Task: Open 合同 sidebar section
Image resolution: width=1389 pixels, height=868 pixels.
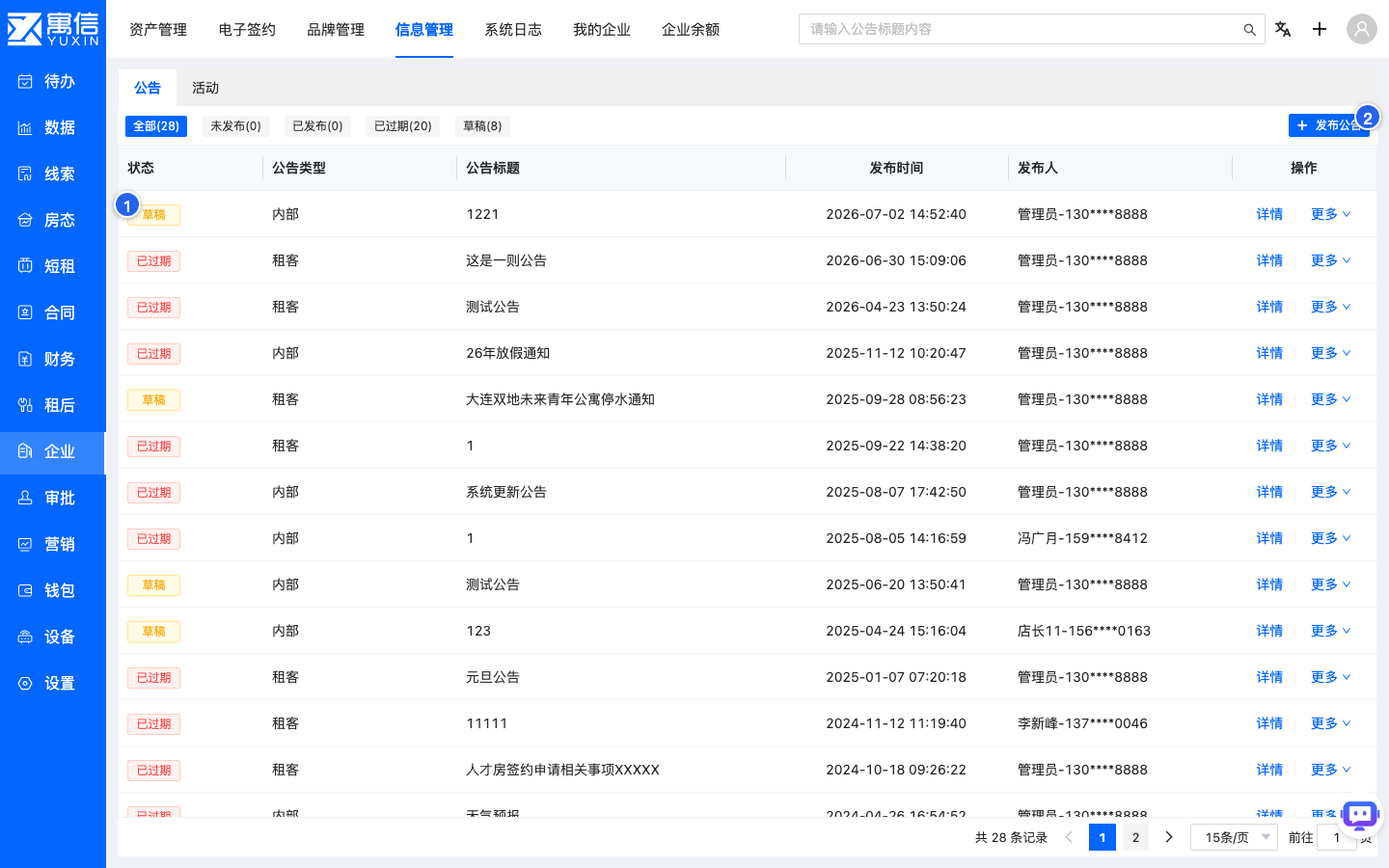Action: (x=52, y=312)
